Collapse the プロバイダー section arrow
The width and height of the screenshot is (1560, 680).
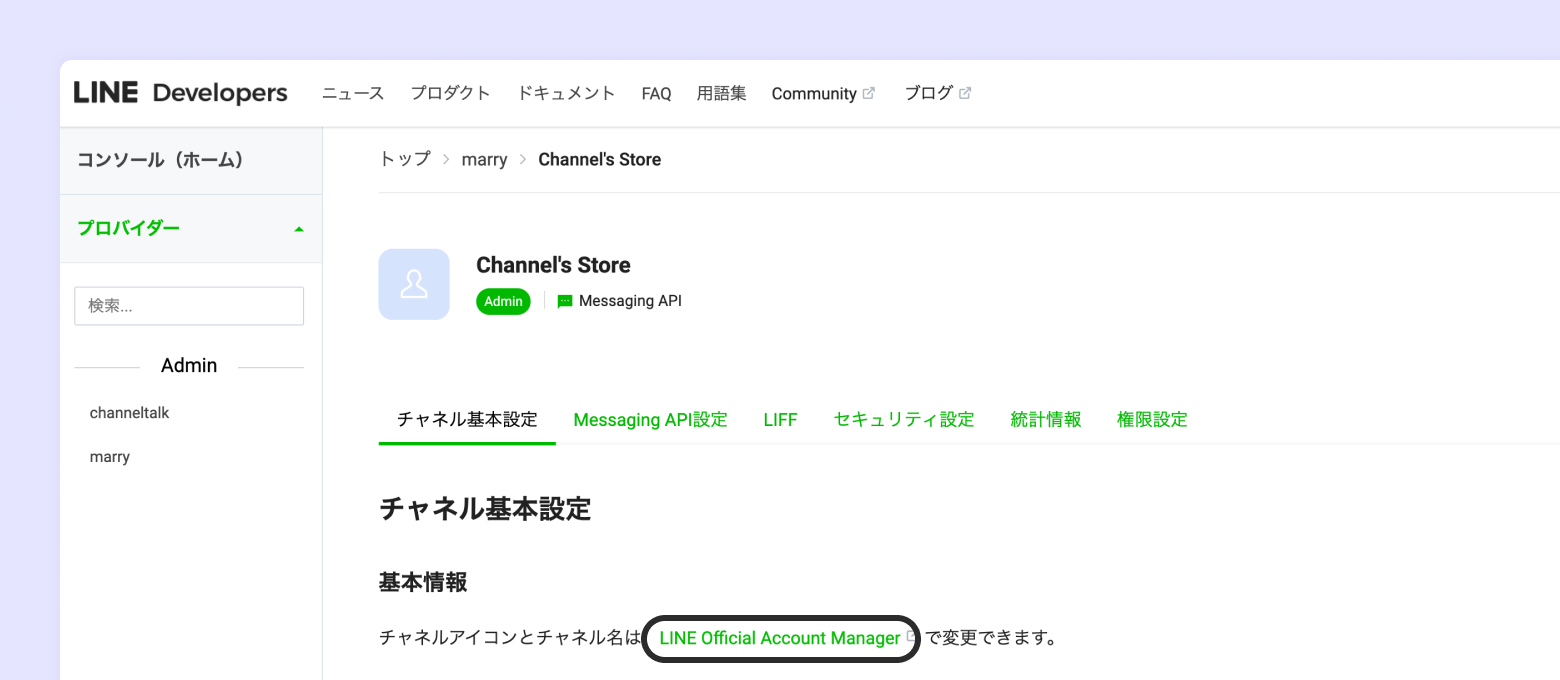click(298, 229)
